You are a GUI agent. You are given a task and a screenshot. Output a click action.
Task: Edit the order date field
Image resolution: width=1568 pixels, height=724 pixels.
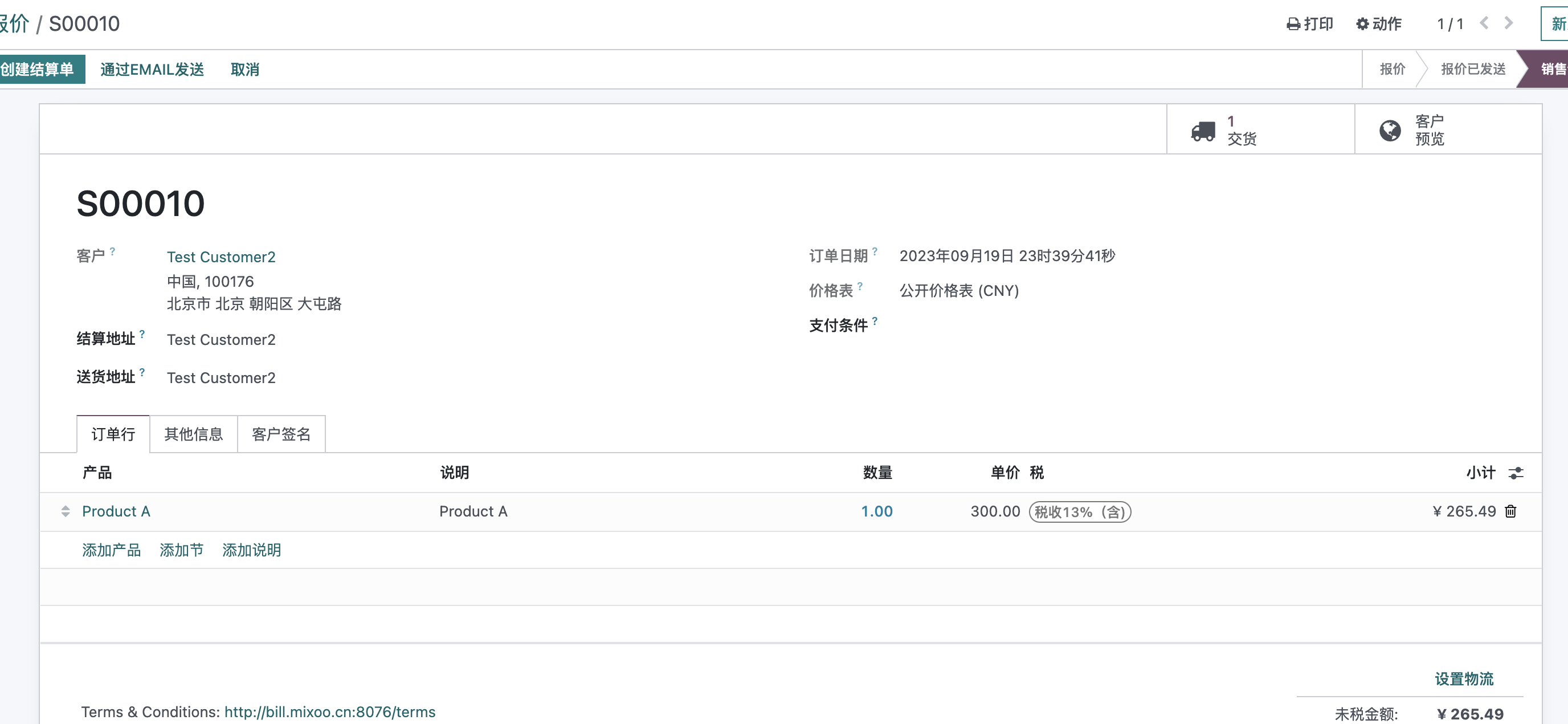click(x=1007, y=256)
